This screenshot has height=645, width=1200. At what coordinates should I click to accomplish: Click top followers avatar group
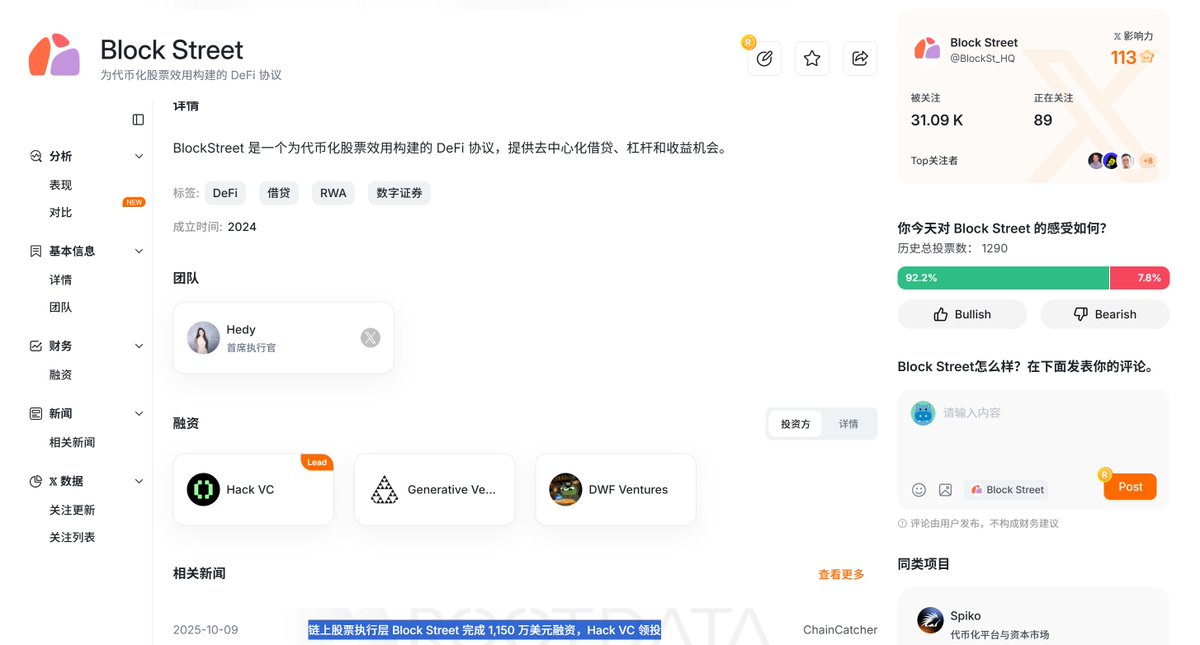tap(1122, 160)
